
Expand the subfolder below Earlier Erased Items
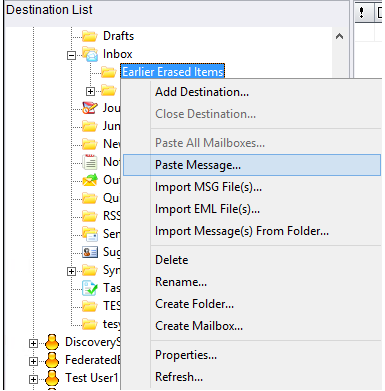(x=90, y=91)
